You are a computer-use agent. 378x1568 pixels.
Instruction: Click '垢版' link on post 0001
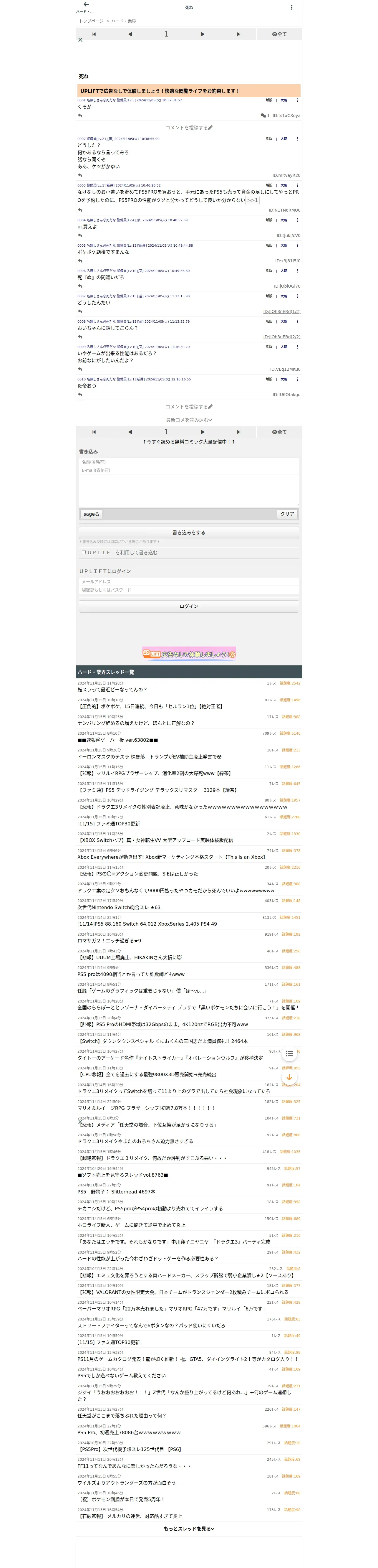click(268, 100)
